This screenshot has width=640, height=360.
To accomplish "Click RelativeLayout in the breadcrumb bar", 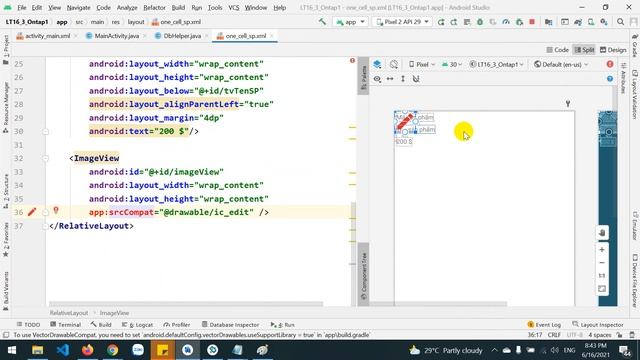I will point(69,313).
